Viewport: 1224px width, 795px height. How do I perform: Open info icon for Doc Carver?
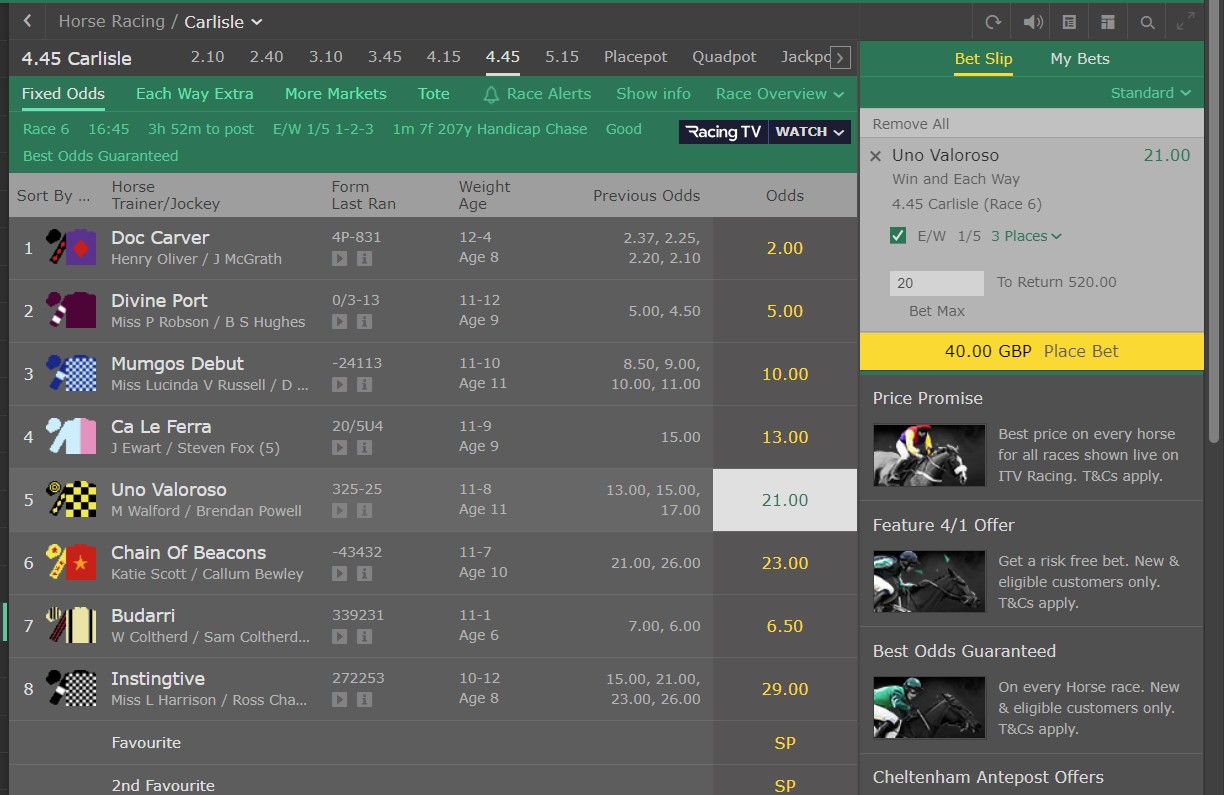pyautogui.click(x=364, y=259)
